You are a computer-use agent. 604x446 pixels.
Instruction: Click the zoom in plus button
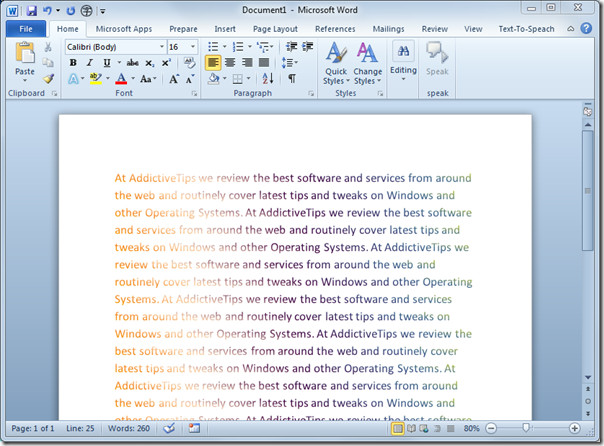[x=574, y=428]
